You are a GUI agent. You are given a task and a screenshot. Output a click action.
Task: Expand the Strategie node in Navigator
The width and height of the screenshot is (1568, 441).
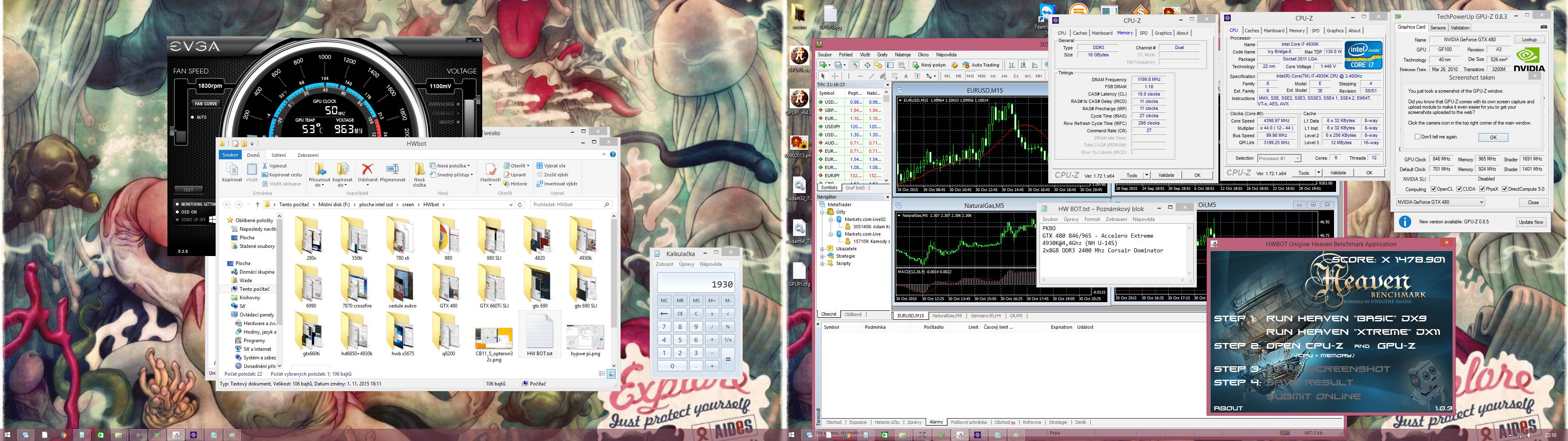(822, 256)
